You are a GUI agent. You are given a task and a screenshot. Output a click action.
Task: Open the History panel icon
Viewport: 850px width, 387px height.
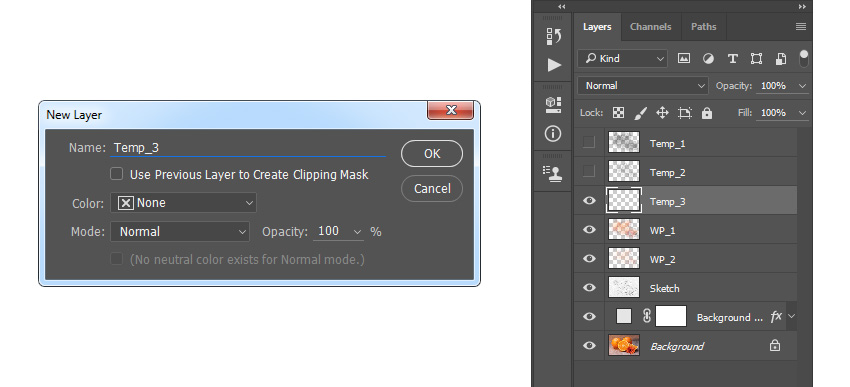pyautogui.click(x=553, y=36)
